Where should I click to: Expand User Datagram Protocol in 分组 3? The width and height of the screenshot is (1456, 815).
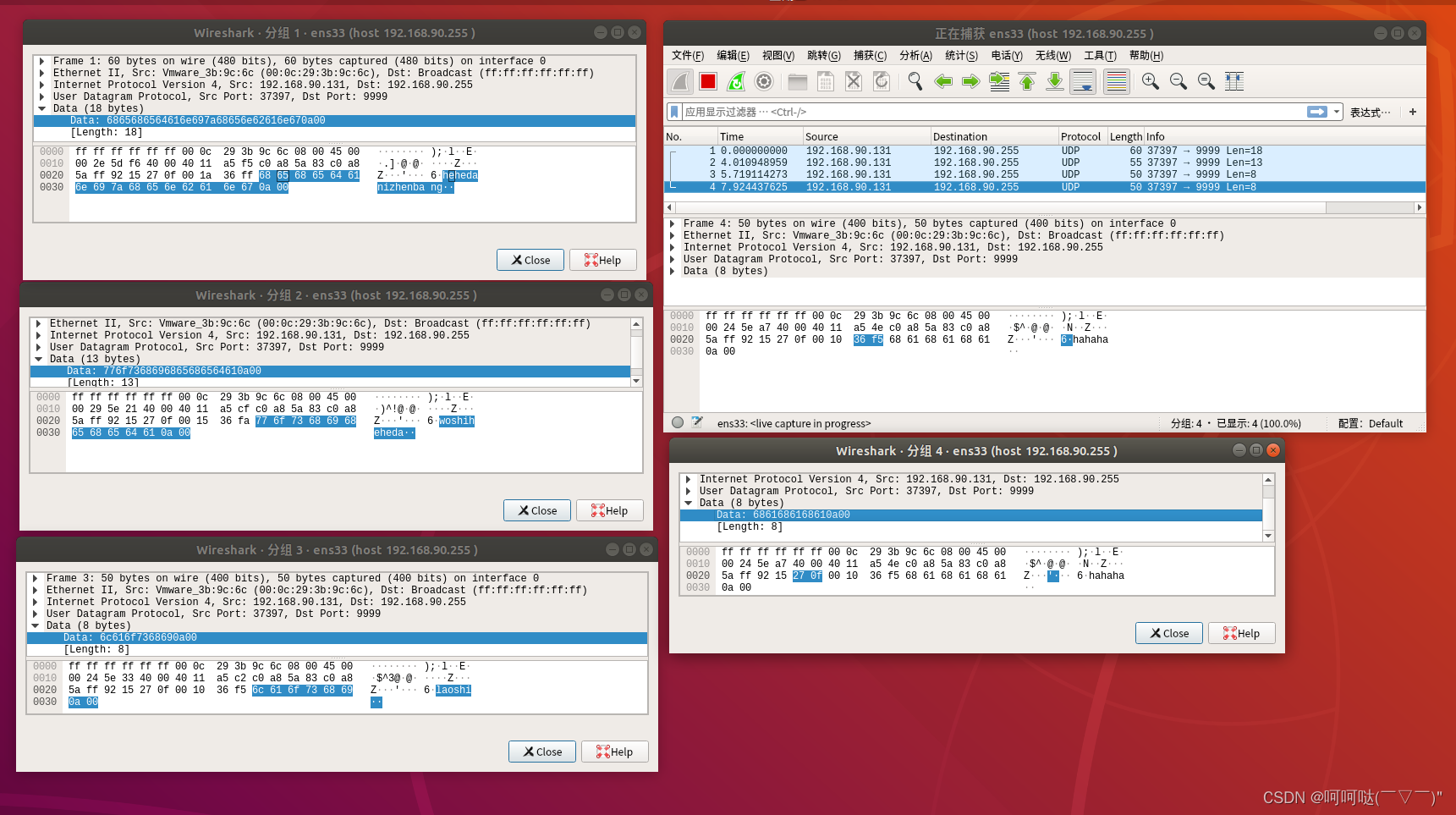click(x=36, y=614)
